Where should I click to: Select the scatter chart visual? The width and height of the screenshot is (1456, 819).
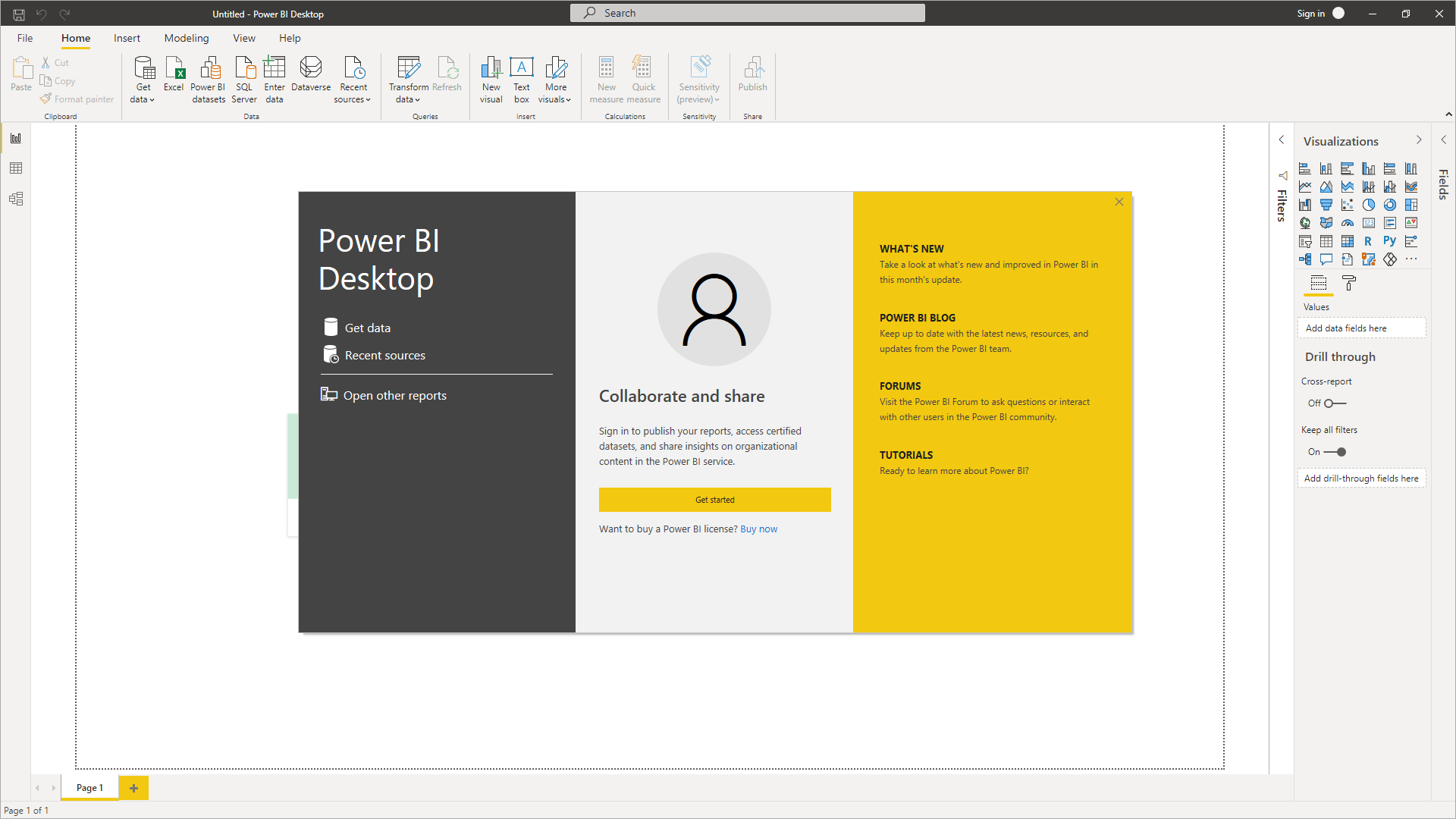pyautogui.click(x=1348, y=205)
